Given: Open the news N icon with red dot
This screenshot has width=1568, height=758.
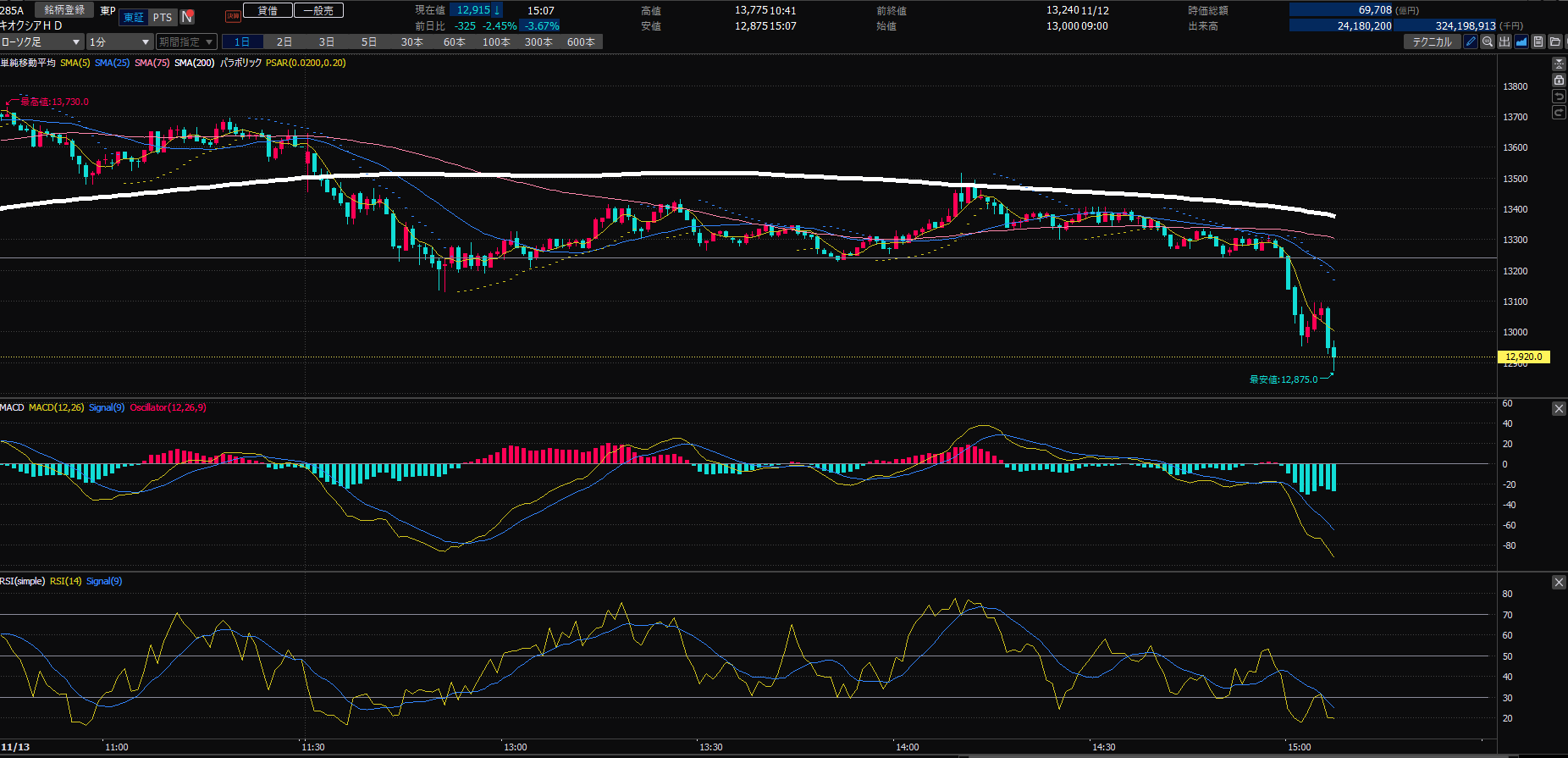Looking at the screenshot, I should click(187, 17).
